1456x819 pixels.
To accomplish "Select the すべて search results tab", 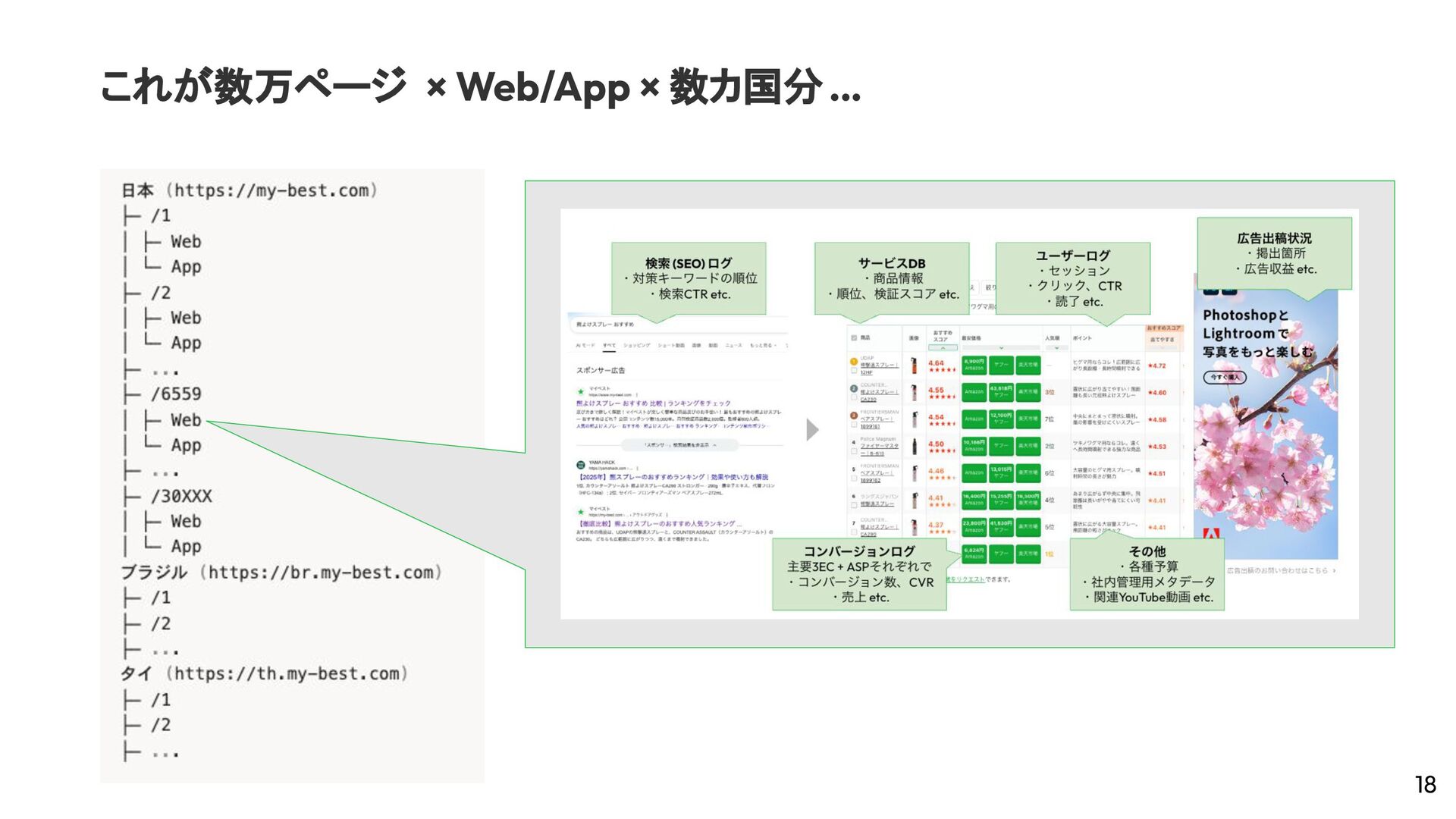I will coord(609,346).
